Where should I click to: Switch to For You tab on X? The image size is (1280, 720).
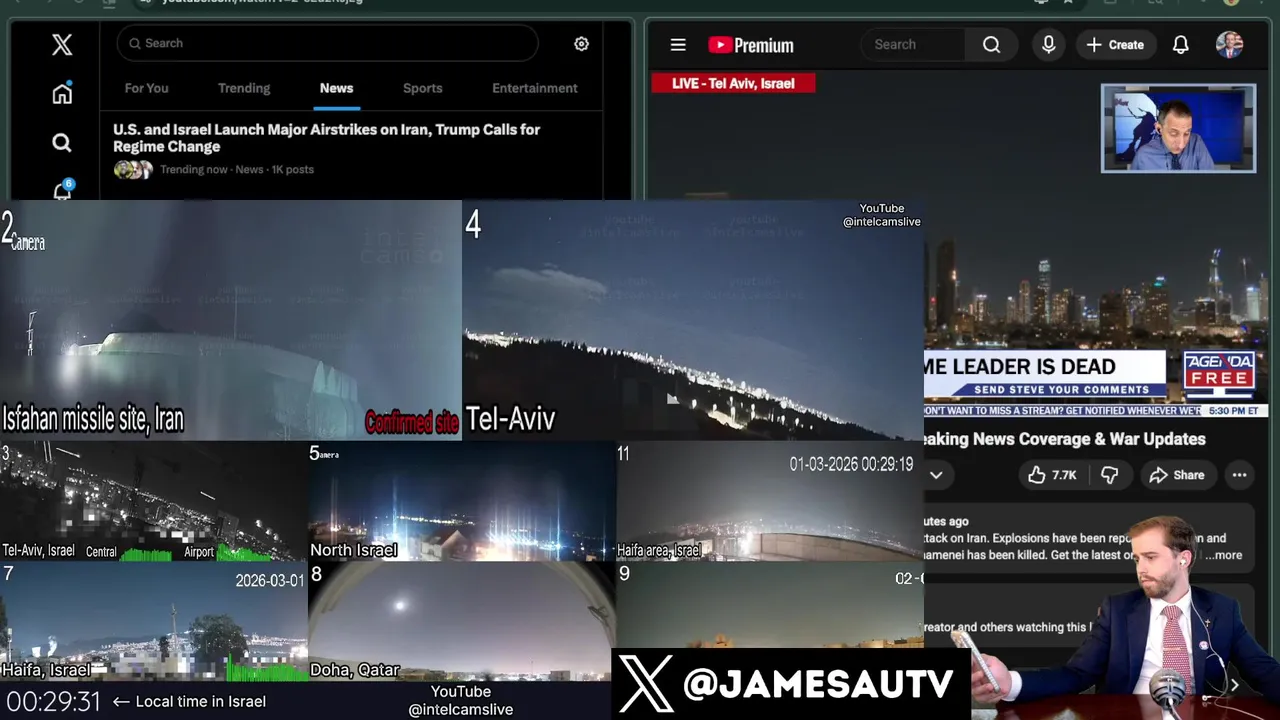coord(146,88)
